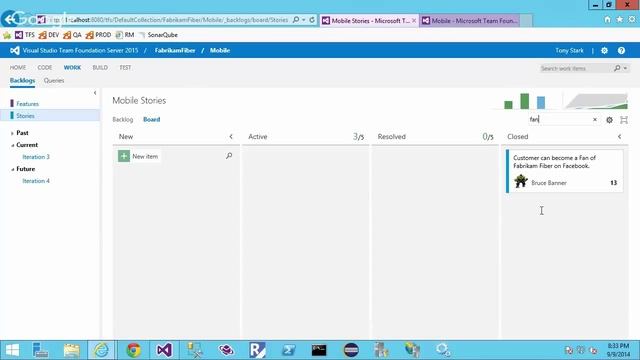Click address bar search magnifier

click(296, 20)
